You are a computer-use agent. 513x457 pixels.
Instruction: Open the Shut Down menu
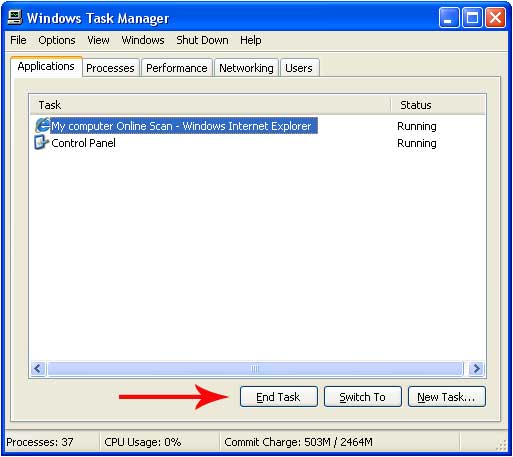[x=202, y=40]
